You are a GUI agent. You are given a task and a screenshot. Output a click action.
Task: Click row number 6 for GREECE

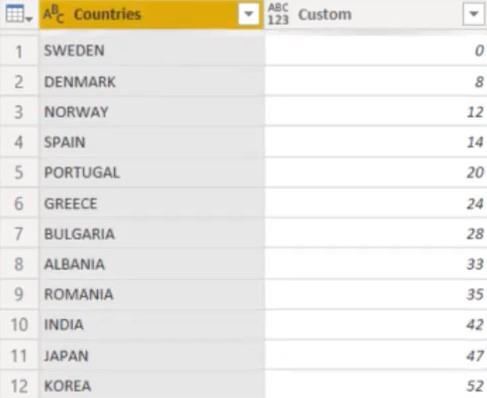(19, 203)
